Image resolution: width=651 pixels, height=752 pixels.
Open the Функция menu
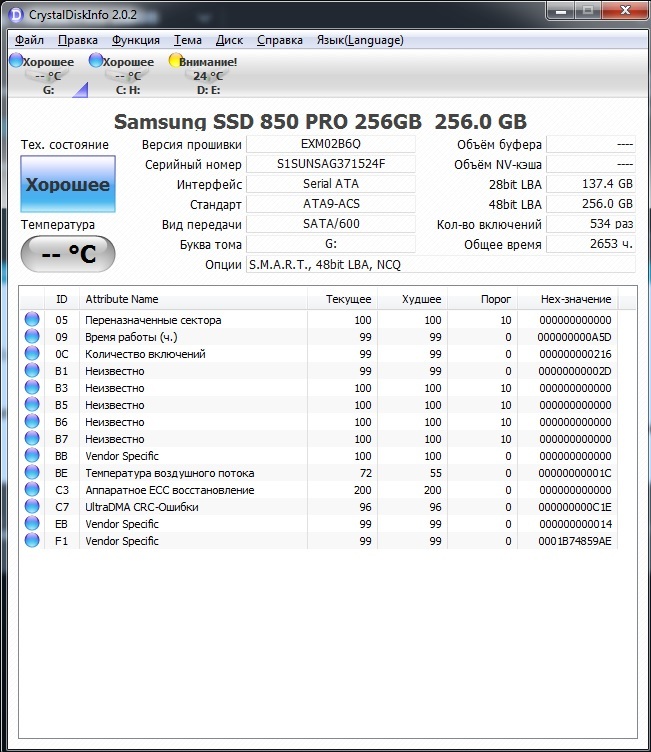[x=136, y=40]
